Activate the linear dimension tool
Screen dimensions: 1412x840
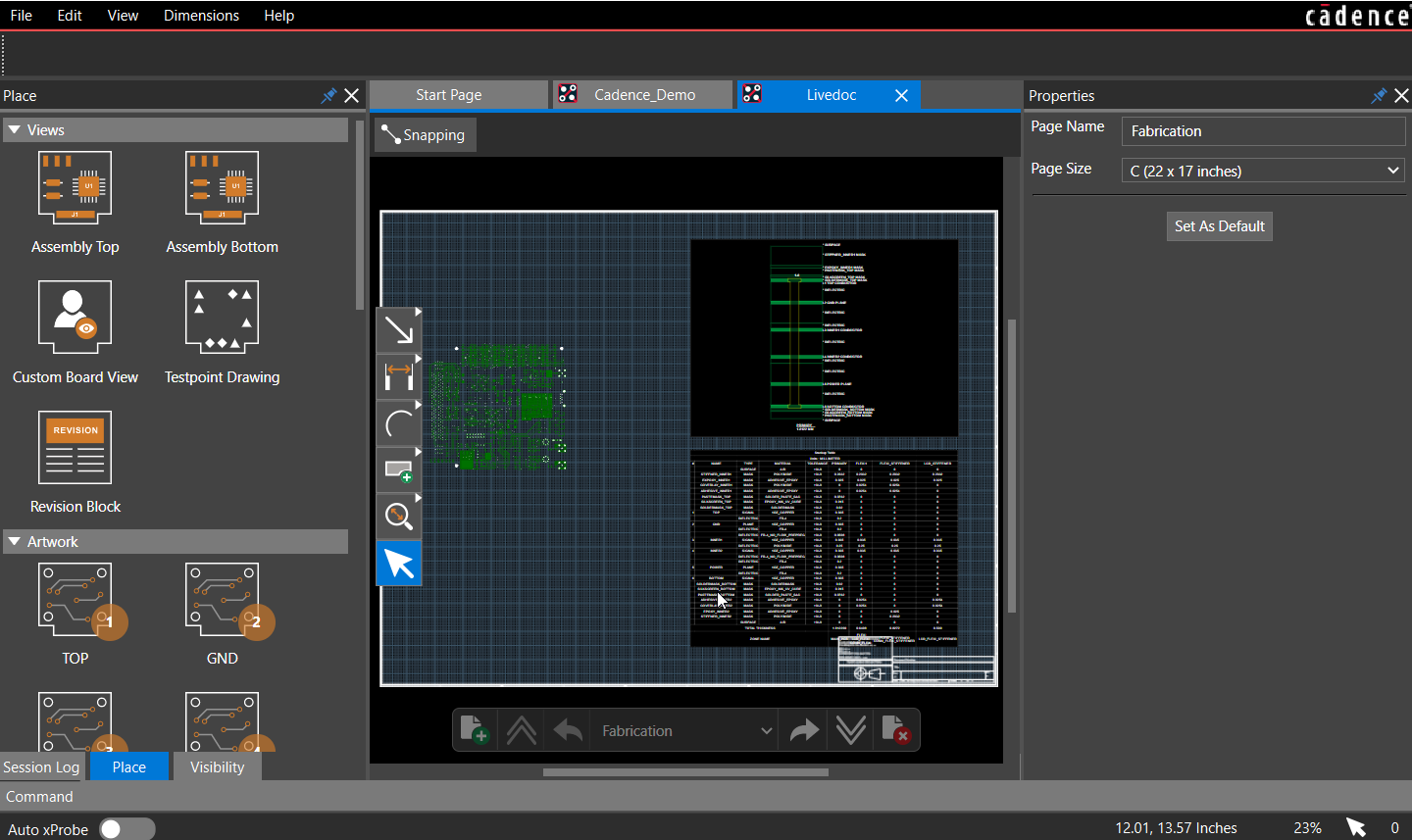coord(399,377)
